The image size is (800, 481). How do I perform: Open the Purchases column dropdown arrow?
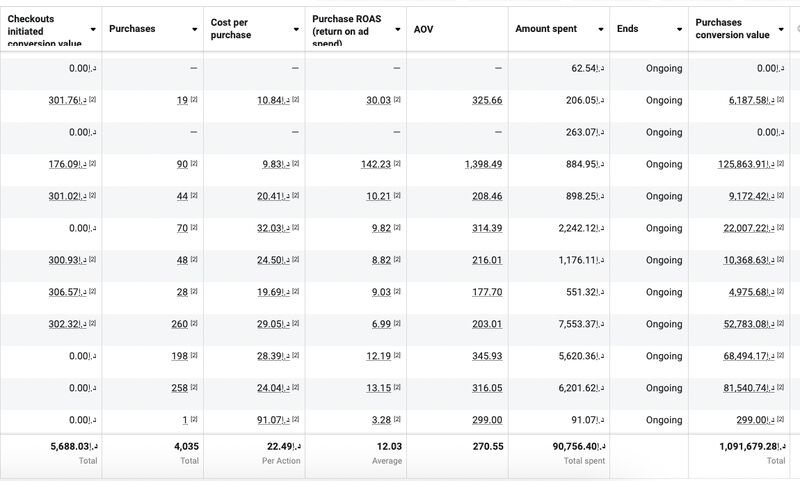[x=194, y=29]
